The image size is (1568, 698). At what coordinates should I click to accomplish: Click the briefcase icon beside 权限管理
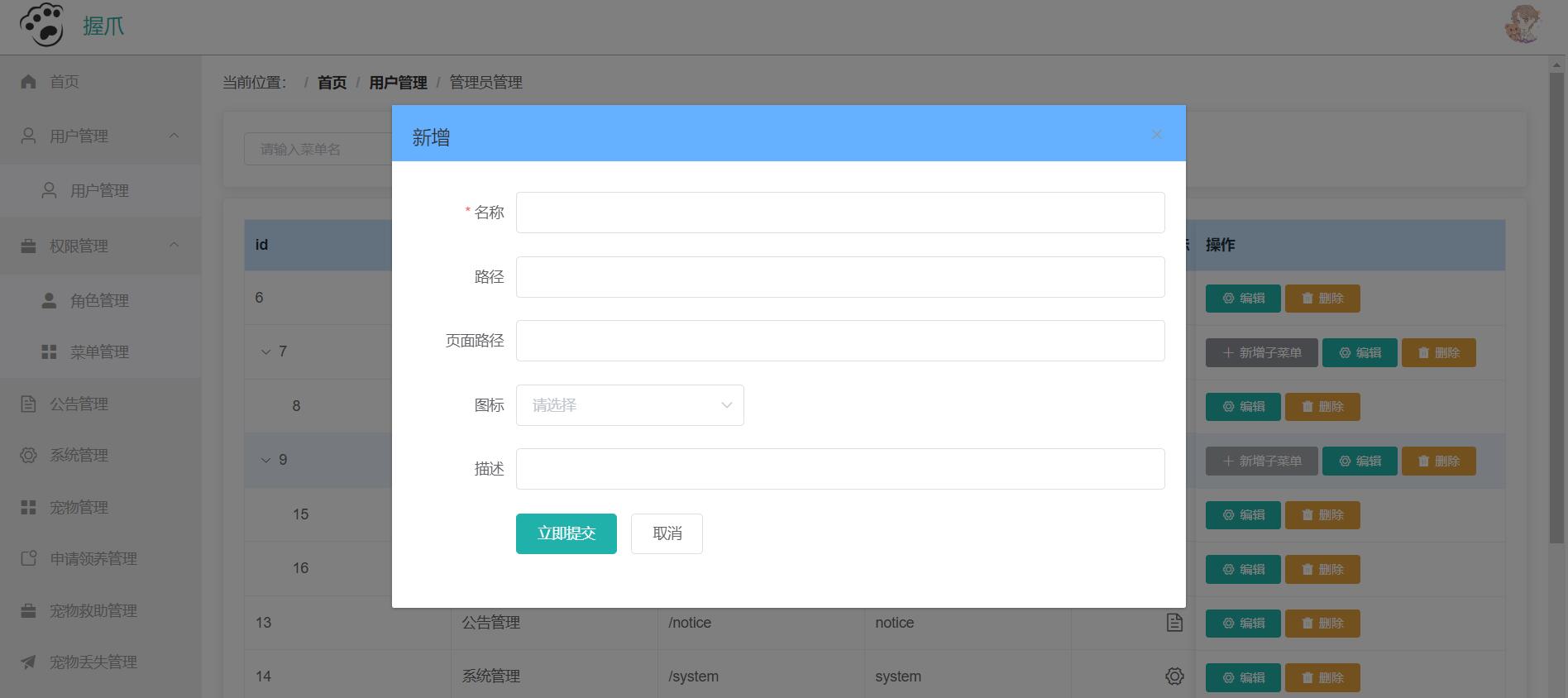click(x=28, y=246)
